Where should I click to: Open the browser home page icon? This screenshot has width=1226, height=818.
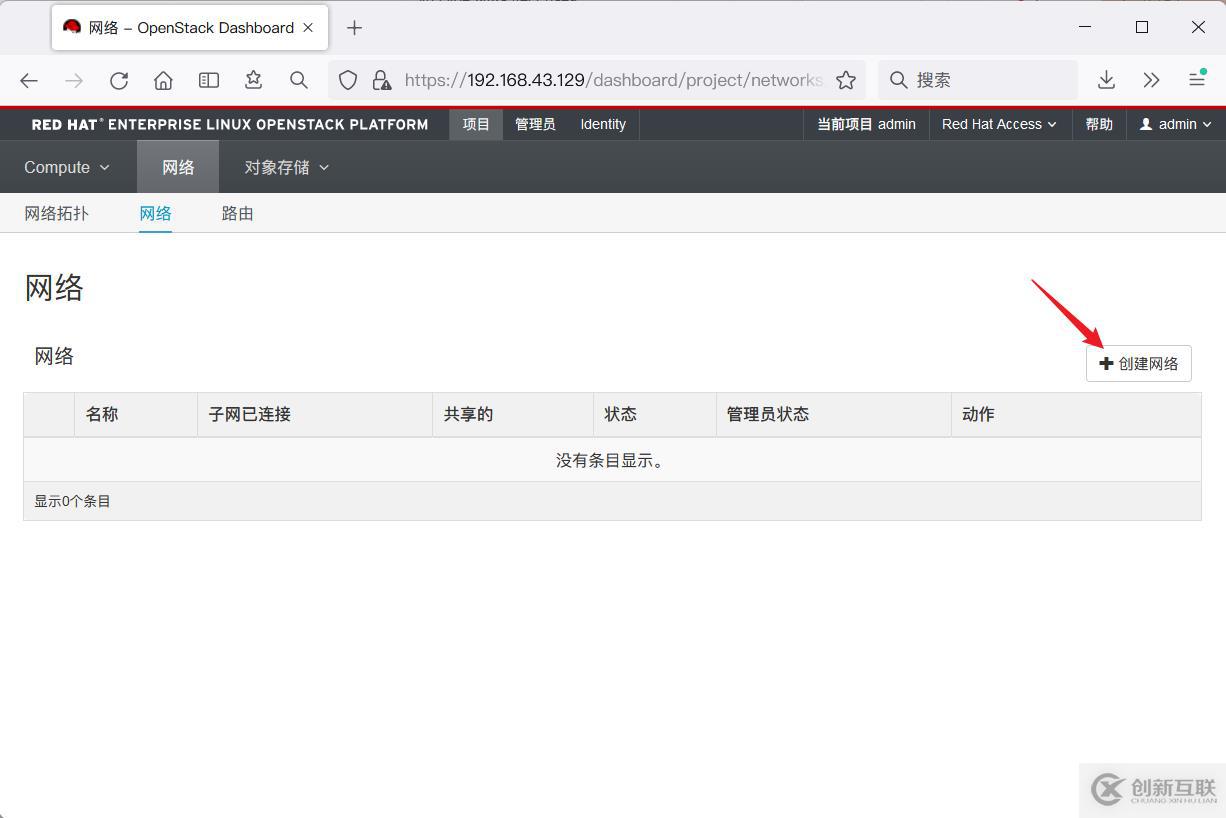click(x=163, y=80)
